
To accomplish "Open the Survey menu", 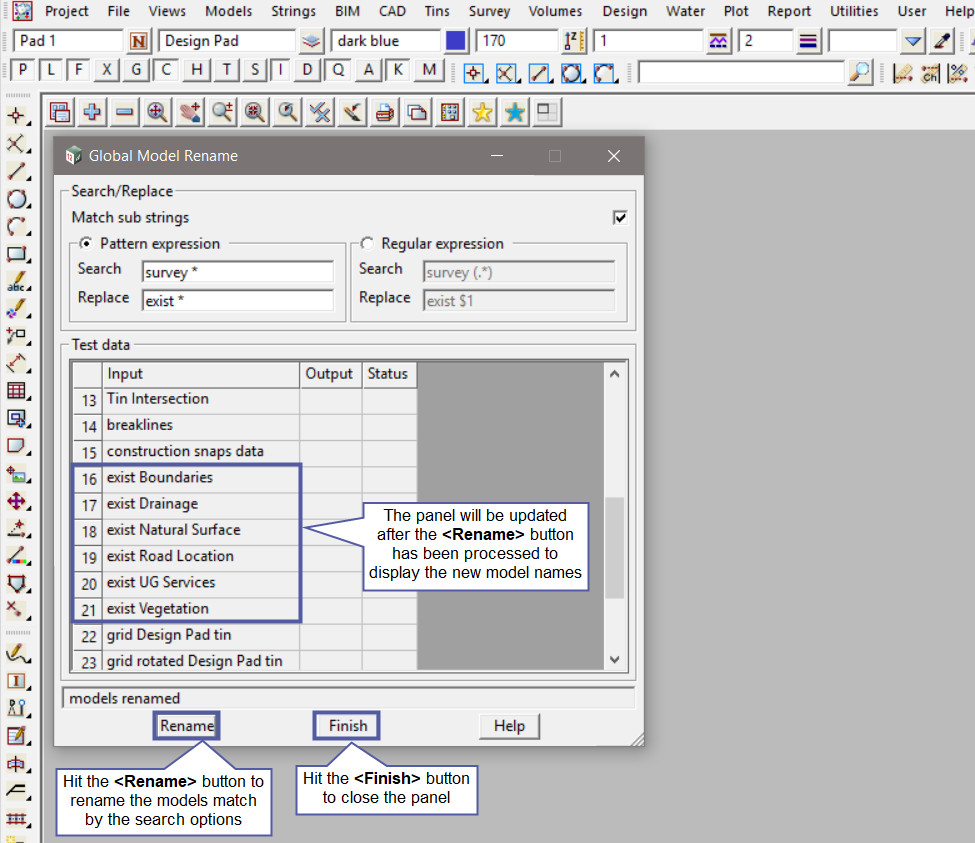I will point(488,11).
